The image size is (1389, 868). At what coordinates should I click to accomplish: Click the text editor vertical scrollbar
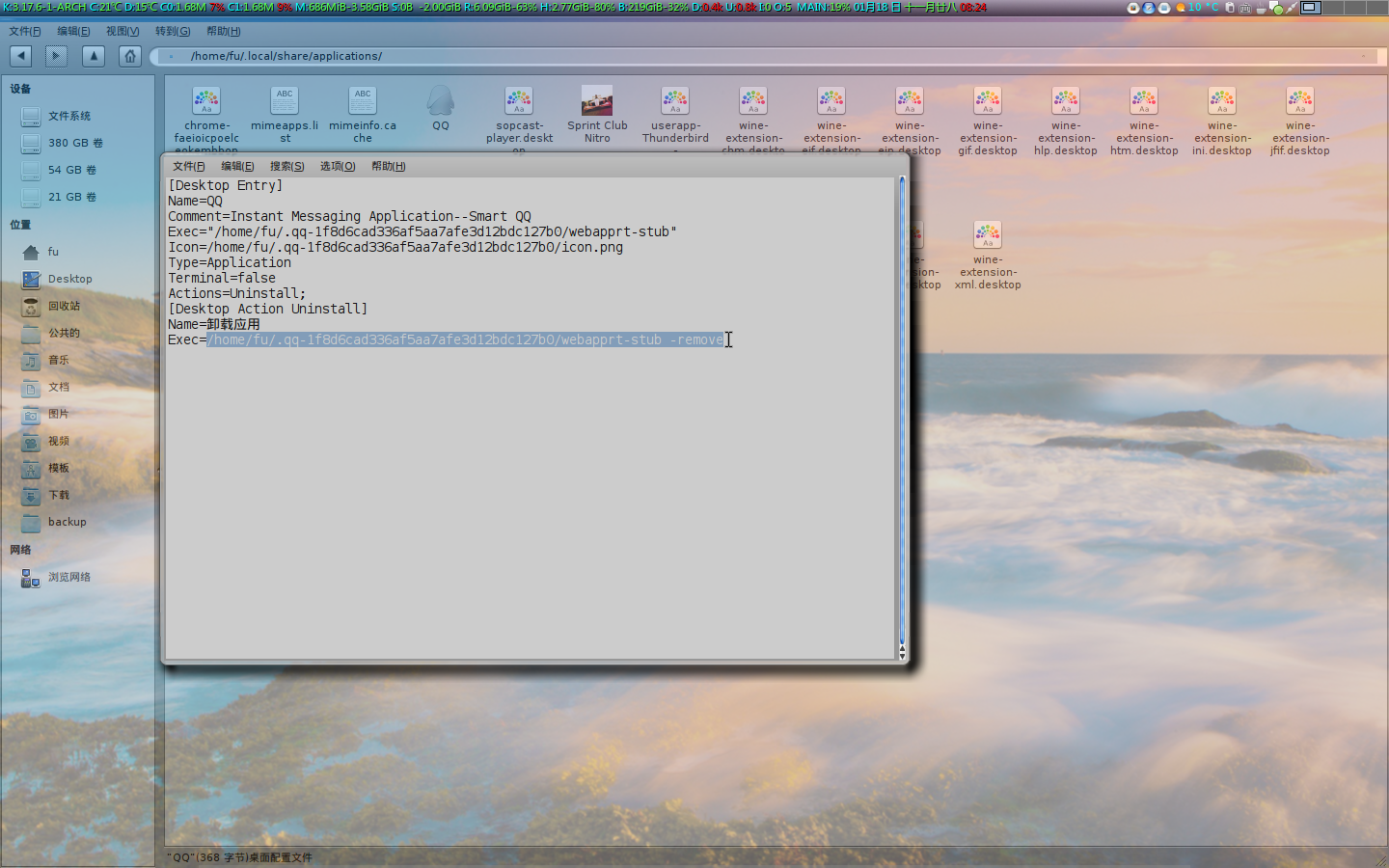pyautogui.click(x=902, y=418)
